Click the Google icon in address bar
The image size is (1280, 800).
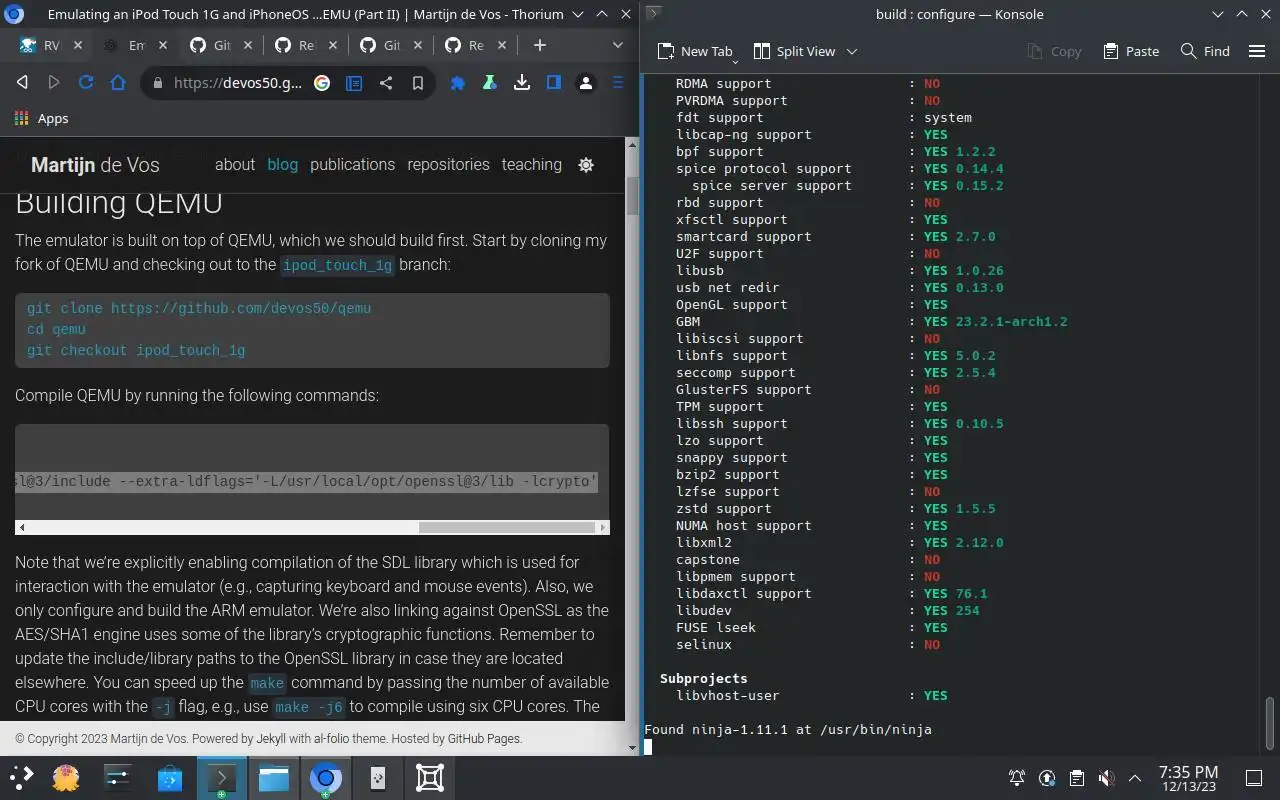click(x=322, y=84)
